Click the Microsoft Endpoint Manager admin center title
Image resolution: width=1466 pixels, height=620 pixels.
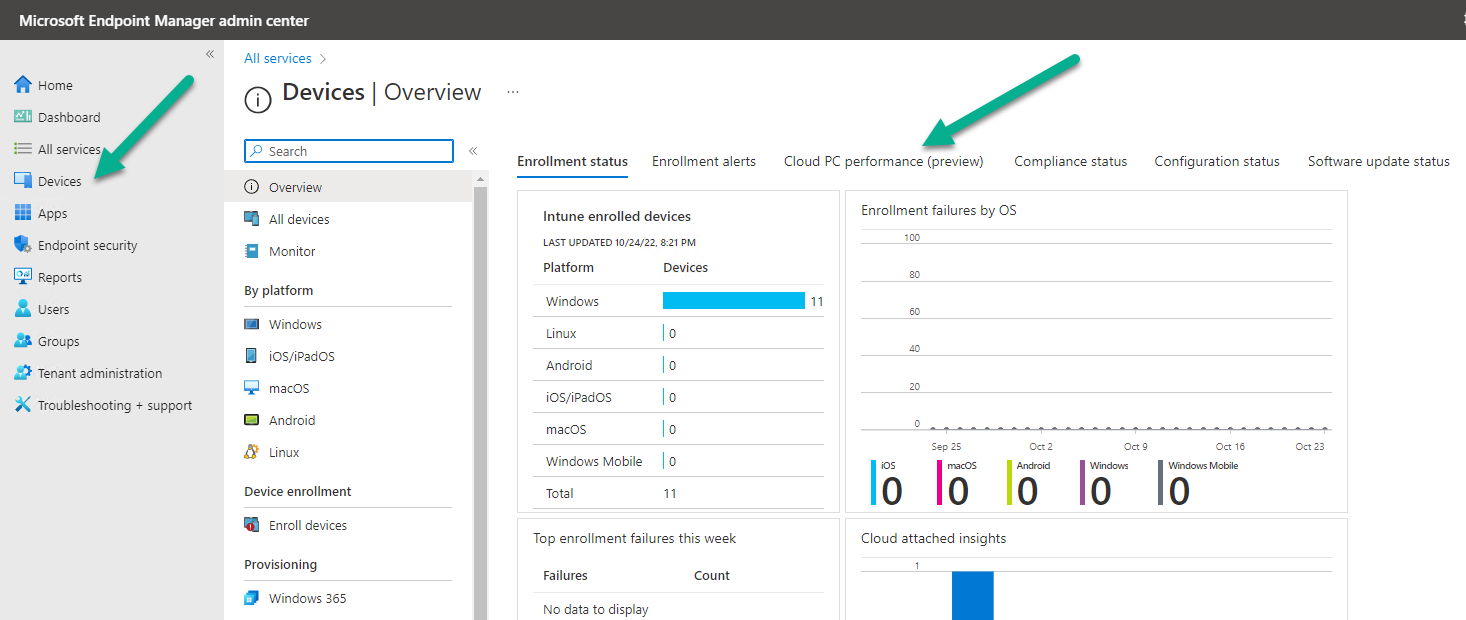click(164, 20)
